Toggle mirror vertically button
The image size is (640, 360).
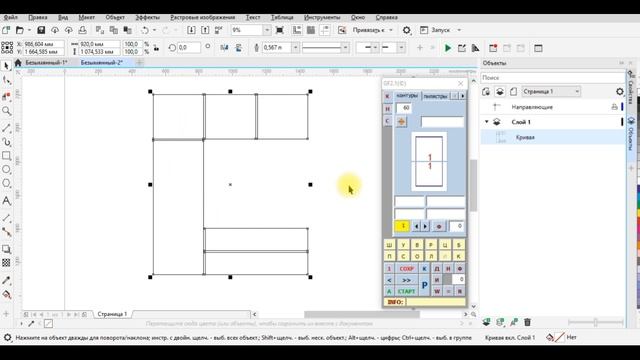(x=238, y=48)
